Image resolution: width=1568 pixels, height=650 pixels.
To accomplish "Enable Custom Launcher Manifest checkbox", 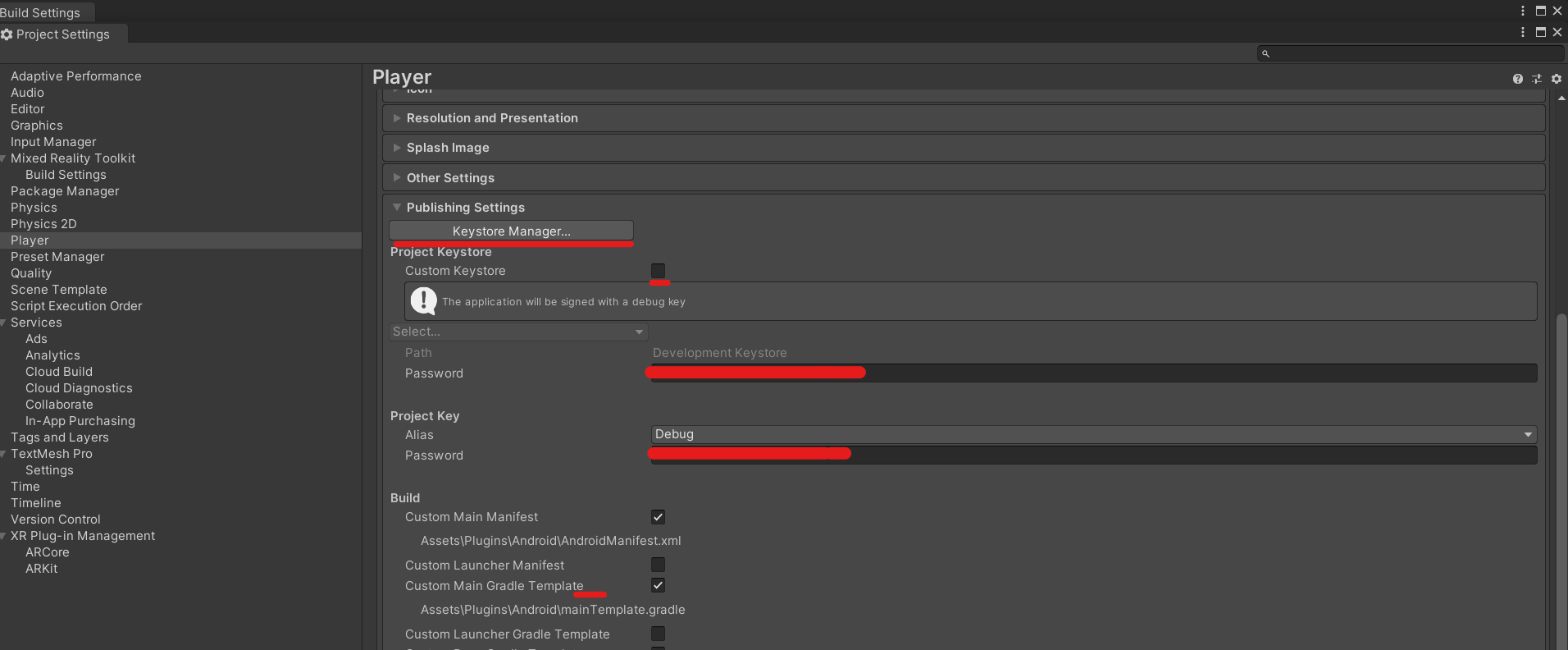I will point(658,565).
